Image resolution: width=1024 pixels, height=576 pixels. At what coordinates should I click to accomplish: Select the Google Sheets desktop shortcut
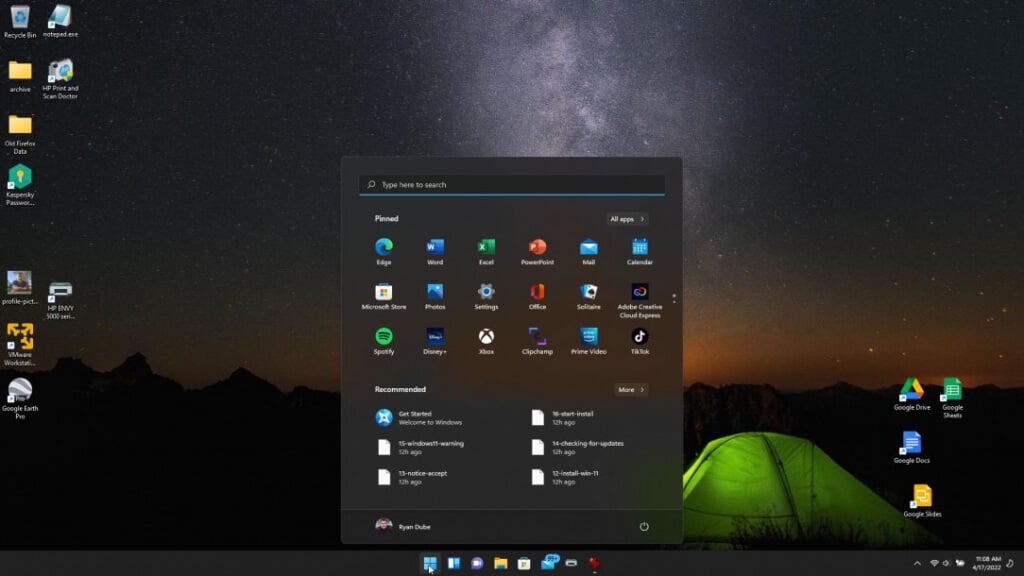click(952, 398)
